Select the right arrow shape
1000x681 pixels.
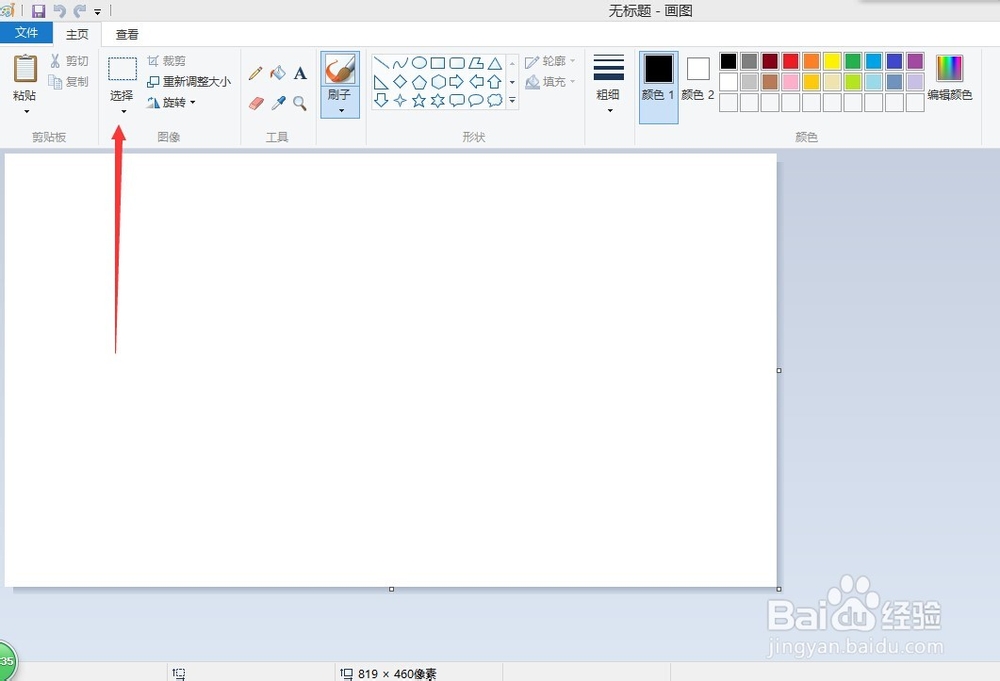(457, 82)
